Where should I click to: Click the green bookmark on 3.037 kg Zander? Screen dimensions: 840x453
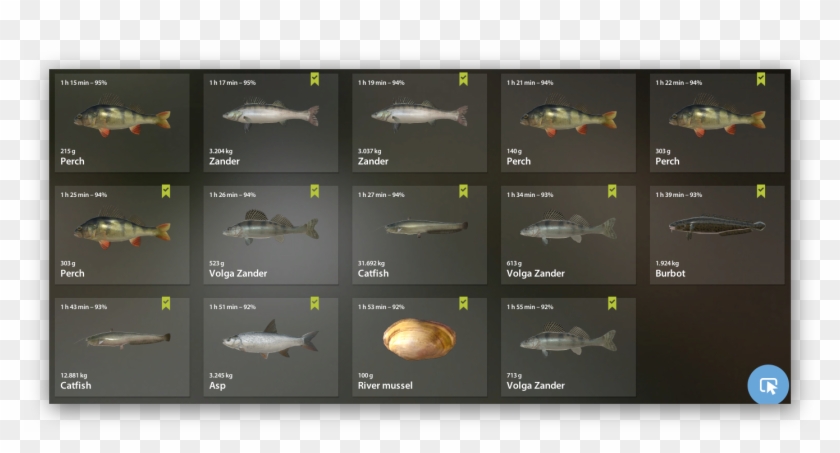[463, 79]
